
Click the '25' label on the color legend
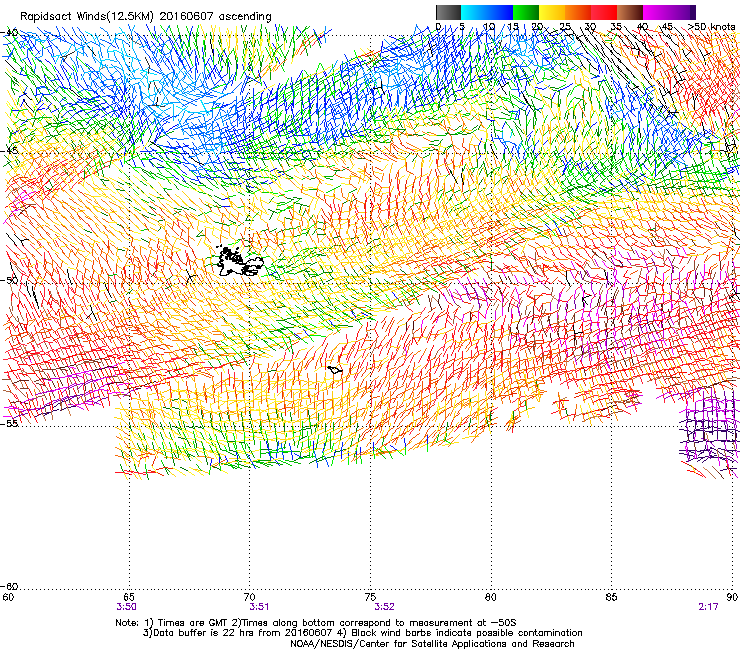[x=564, y=27]
